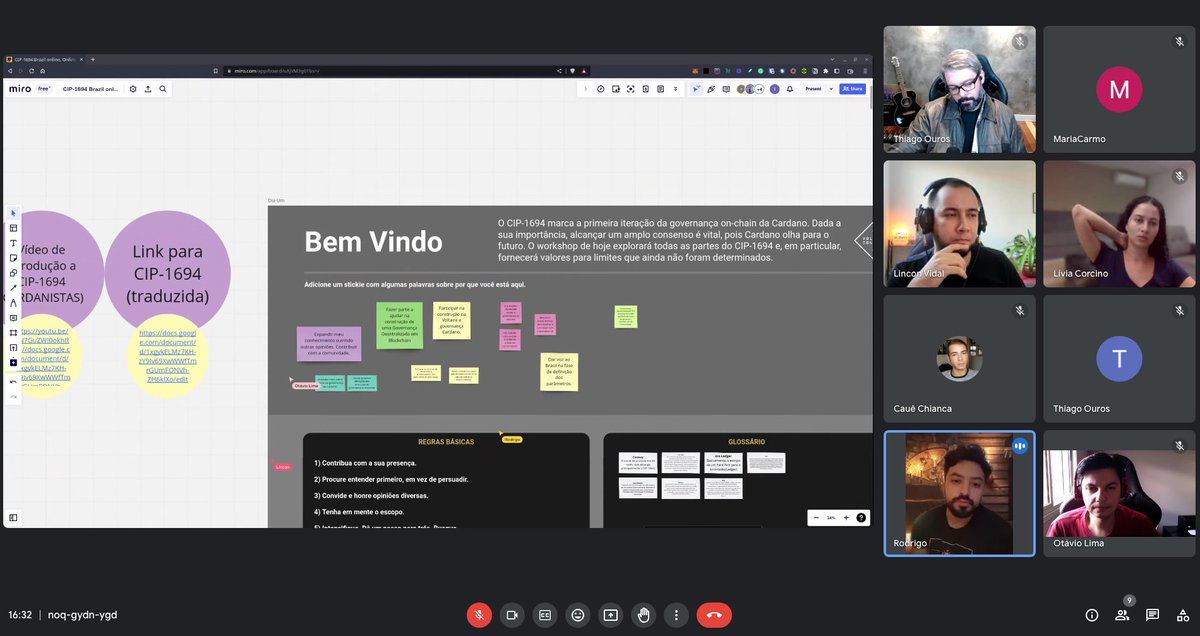1200x636 pixels.
Task: Open a new browser tab
Action: coord(93,59)
